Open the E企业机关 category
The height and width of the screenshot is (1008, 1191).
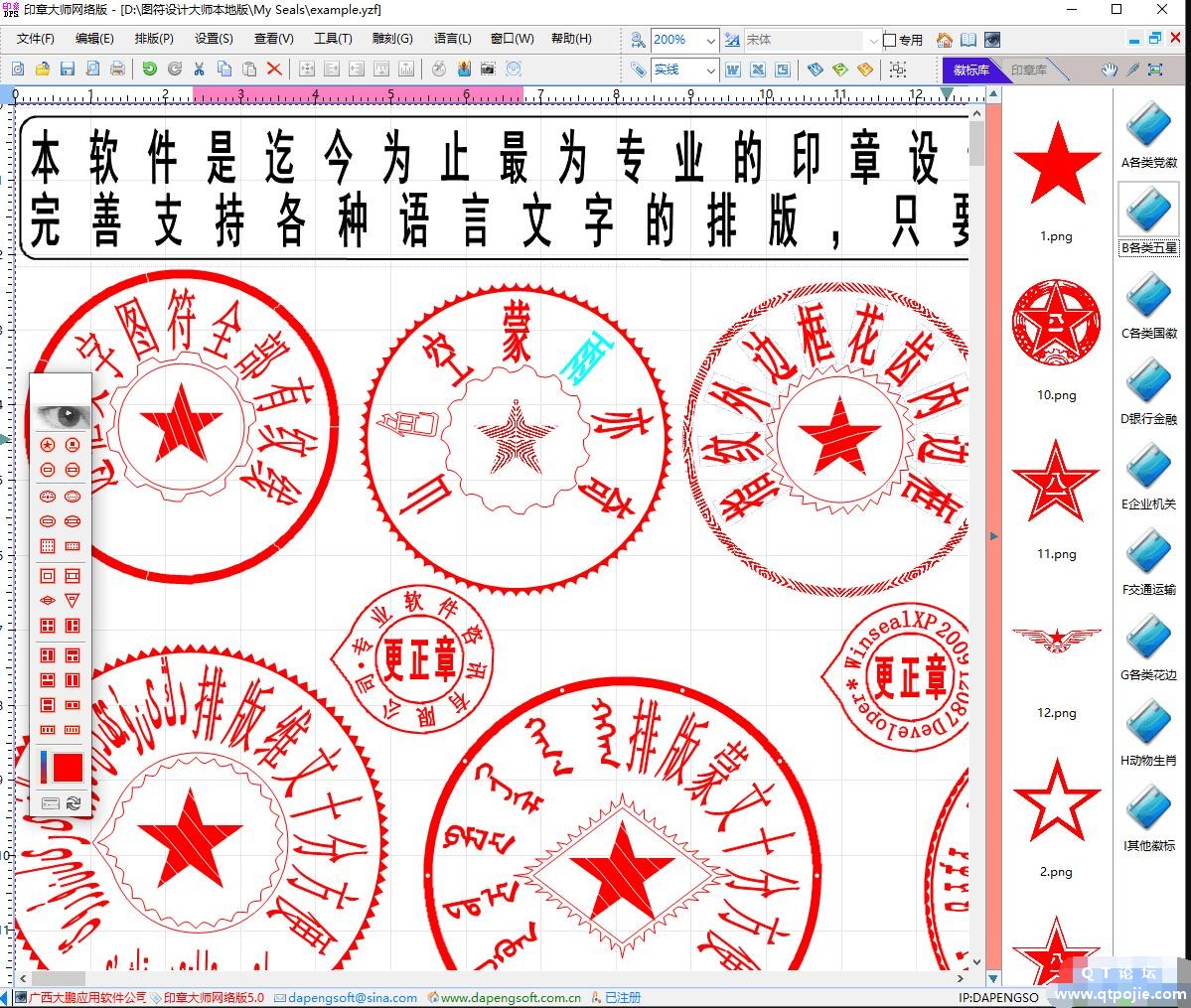pyautogui.click(x=1149, y=477)
